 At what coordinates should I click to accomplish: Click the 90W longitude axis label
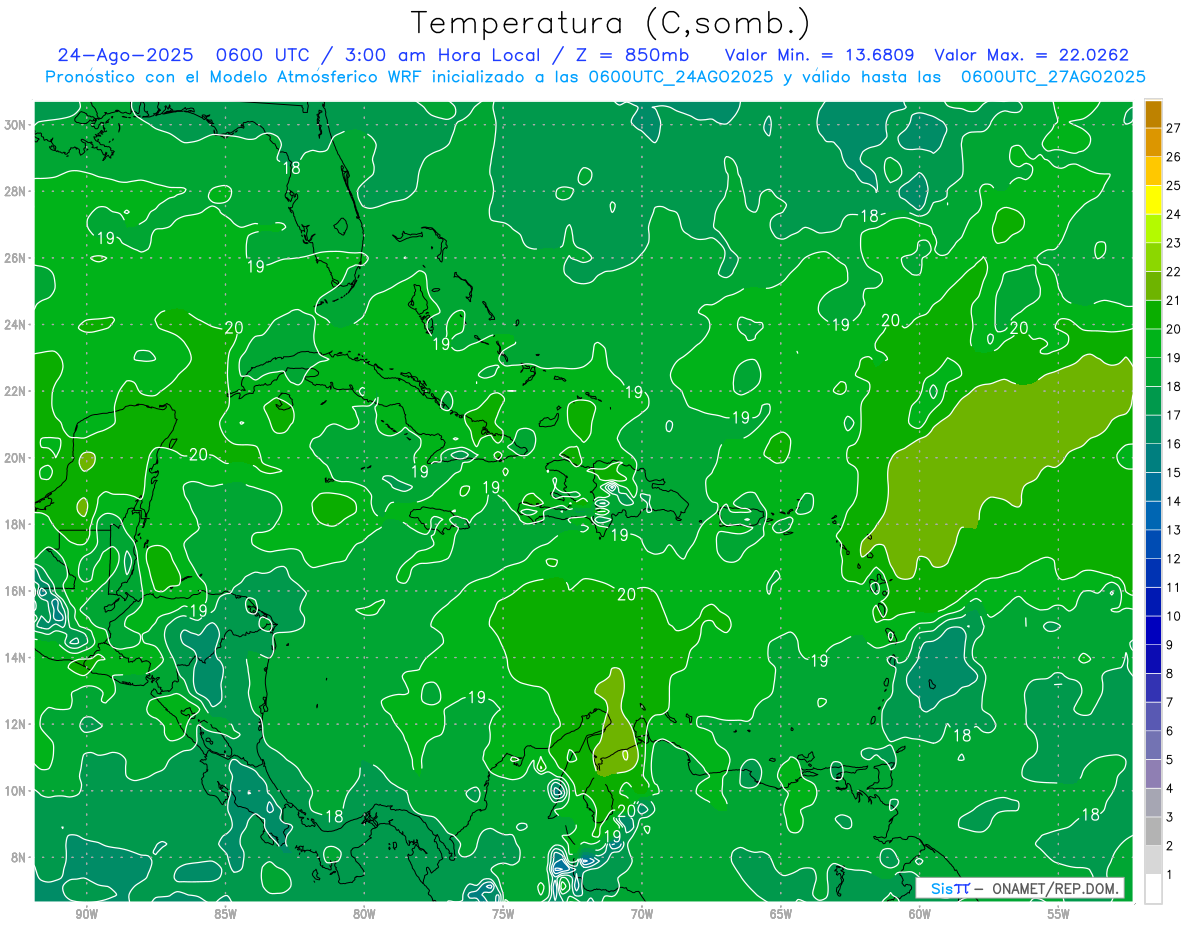click(86, 914)
